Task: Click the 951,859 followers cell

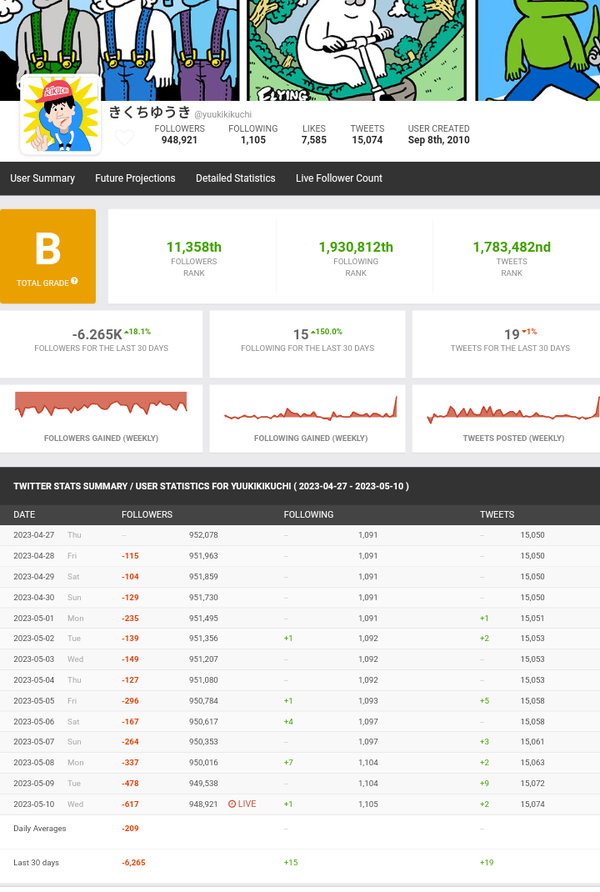Action: (x=204, y=576)
